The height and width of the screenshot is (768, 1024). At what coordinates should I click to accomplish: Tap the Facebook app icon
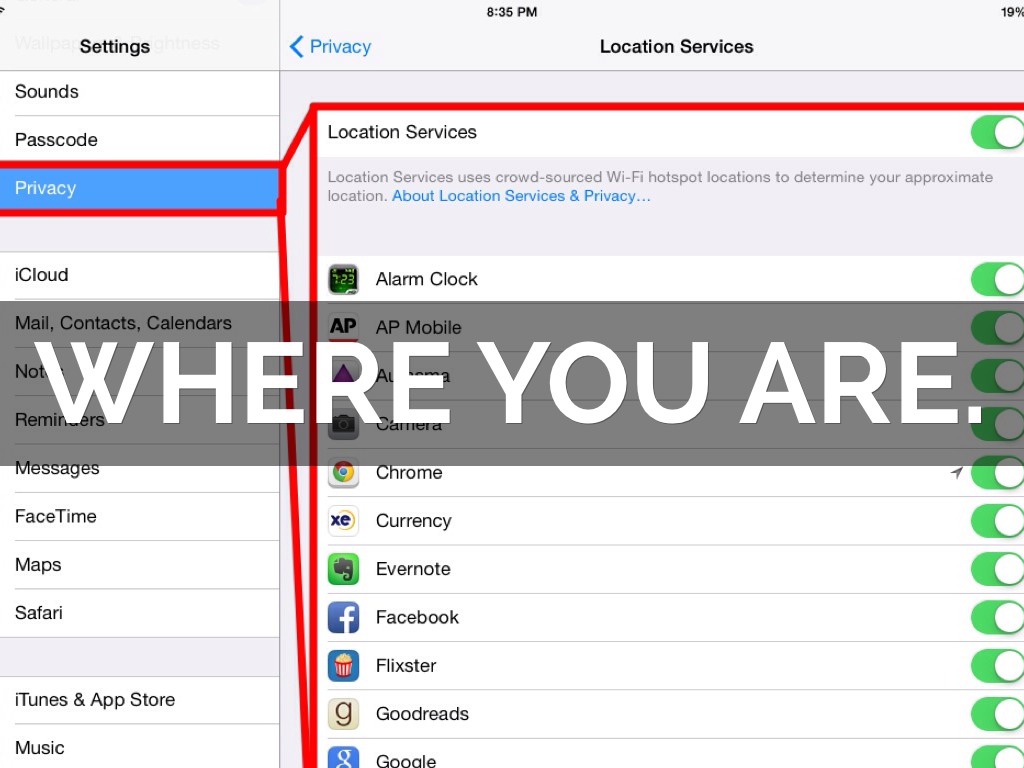(x=343, y=617)
